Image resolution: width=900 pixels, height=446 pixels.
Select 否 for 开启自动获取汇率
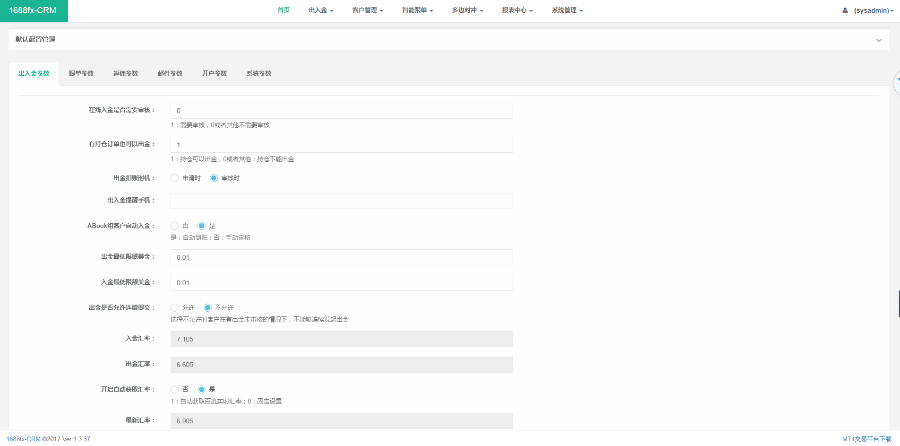[x=174, y=389]
